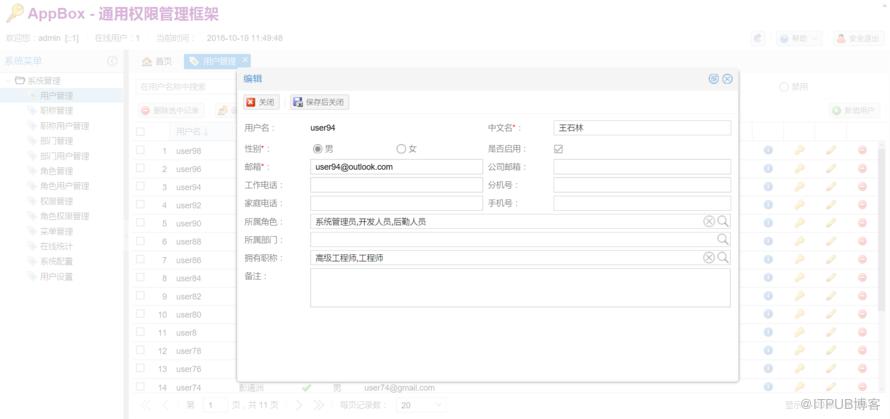The width and height of the screenshot is (890, 419).
Task: Open 职称管理 in the sidebar tree
Action: click(56, 110)
